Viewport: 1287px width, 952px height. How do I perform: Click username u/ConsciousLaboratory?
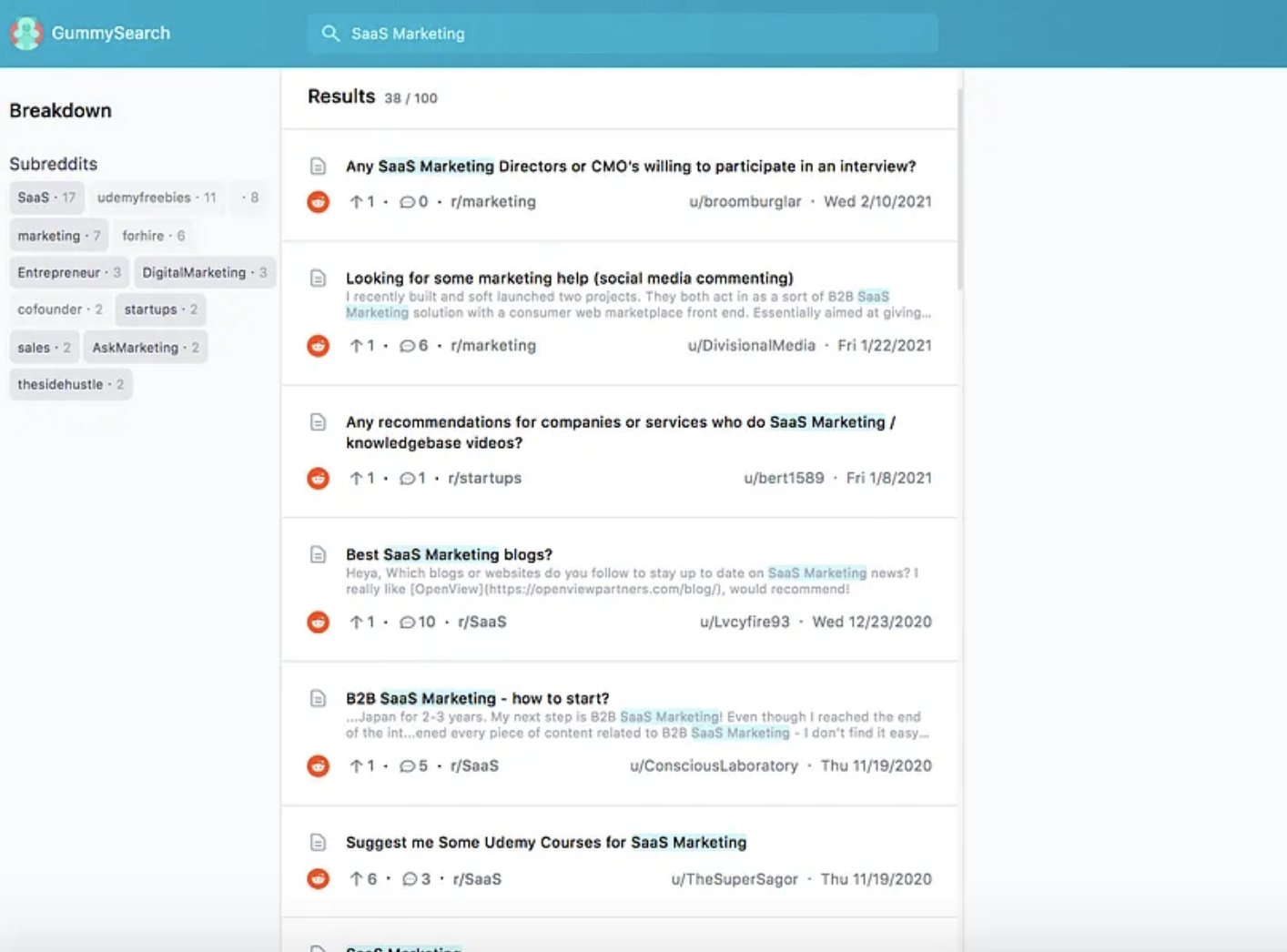(714, 765)
